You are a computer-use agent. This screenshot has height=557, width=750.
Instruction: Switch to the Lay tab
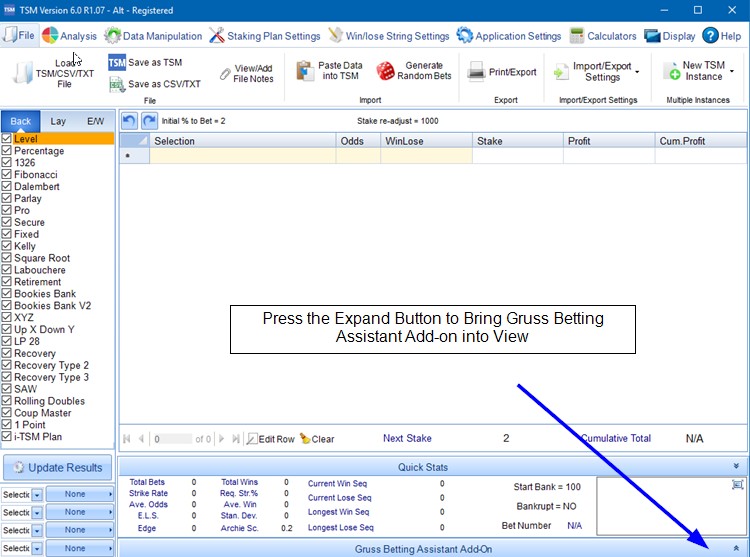pos(59,121)
